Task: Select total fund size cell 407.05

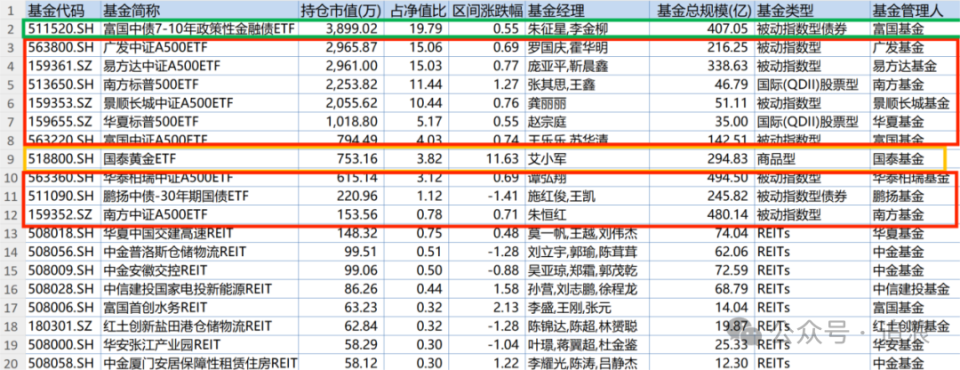Action: pos(703,28)
